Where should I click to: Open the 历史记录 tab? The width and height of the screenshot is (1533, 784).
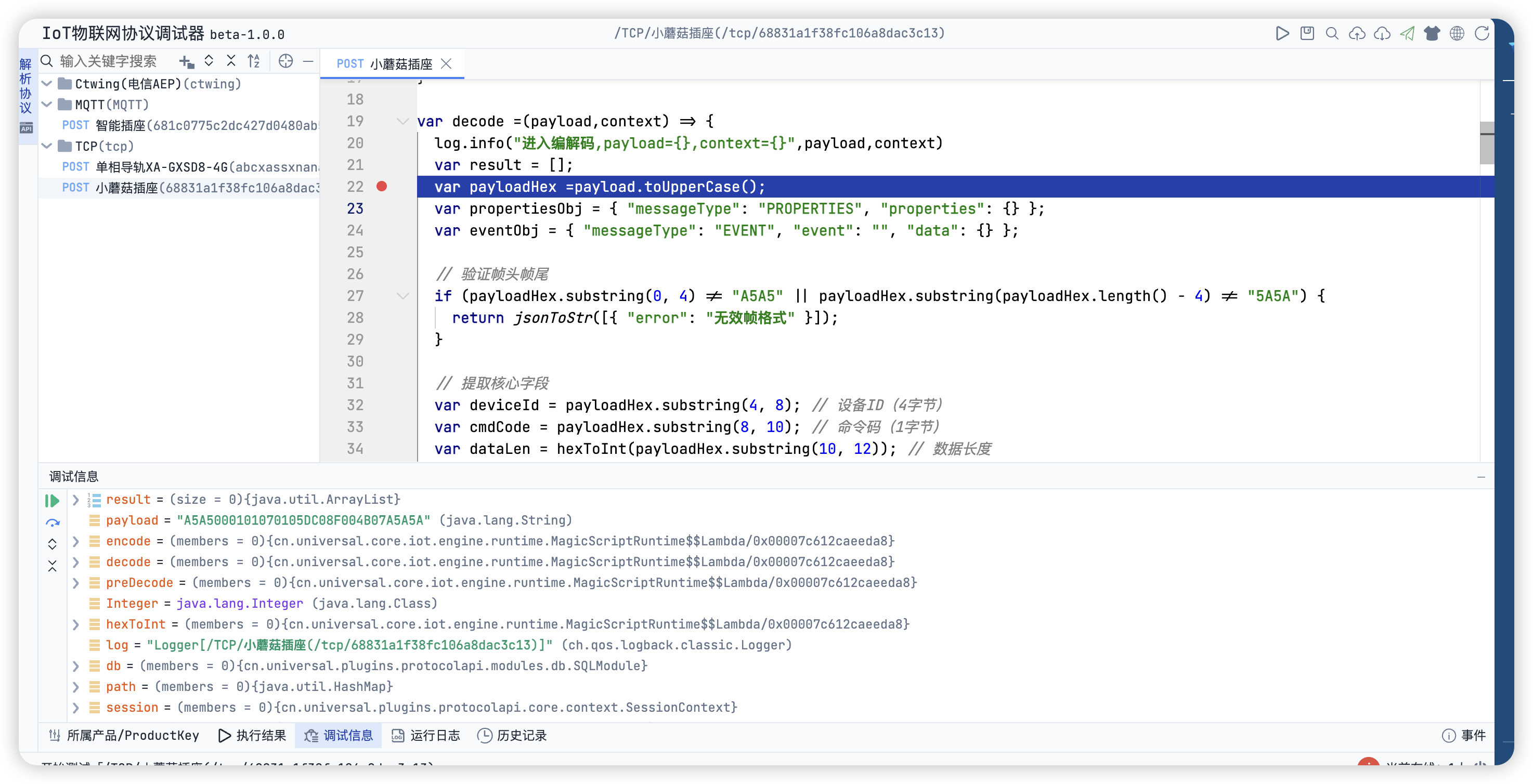pos(512,736)
